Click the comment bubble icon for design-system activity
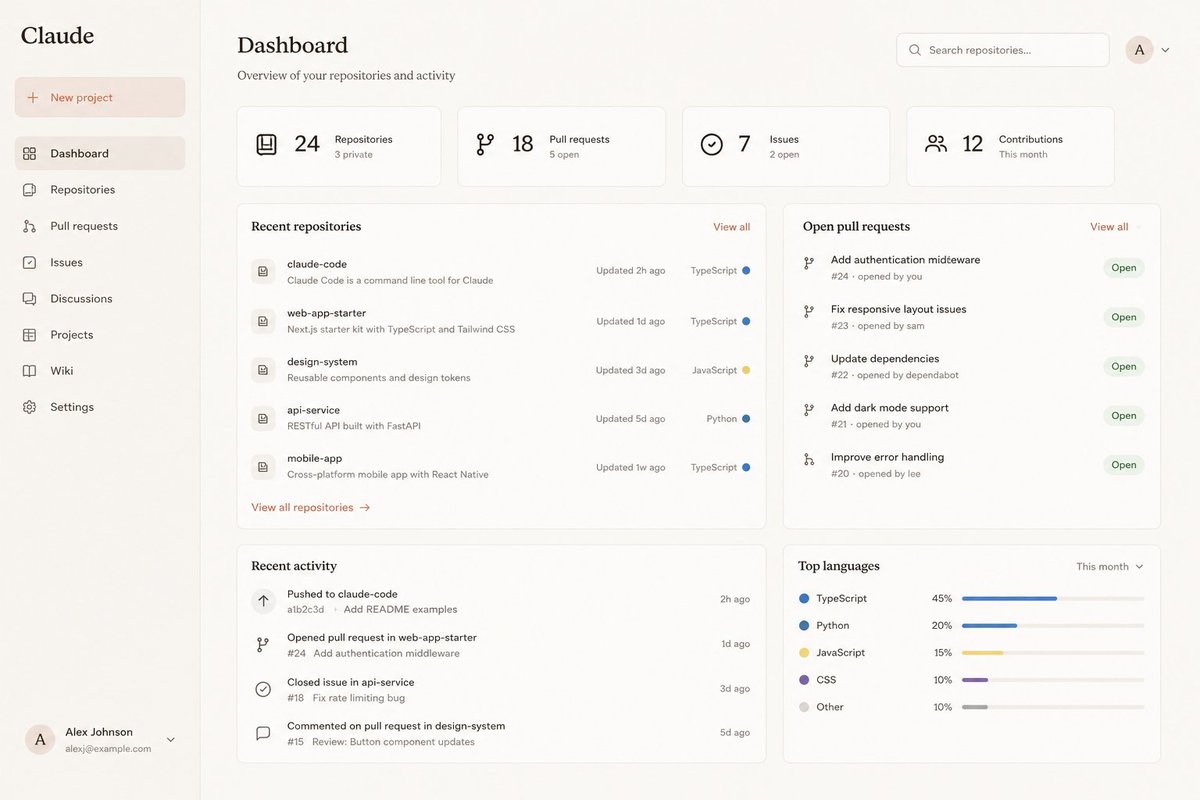1200x800 pixels. click(x=263, y=733)
